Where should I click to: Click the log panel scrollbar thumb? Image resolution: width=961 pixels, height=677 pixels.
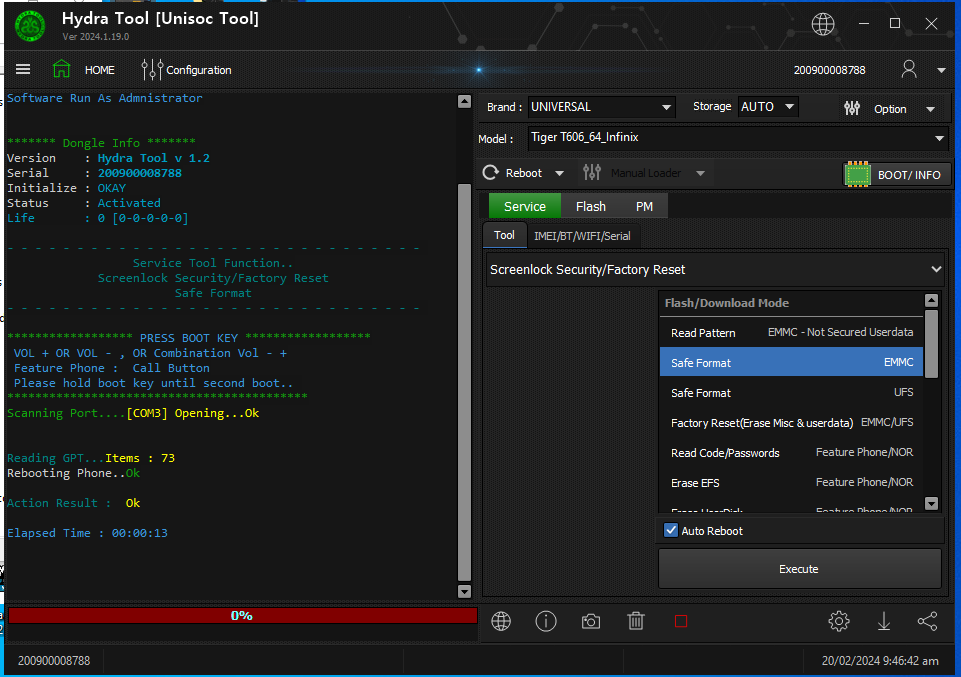[x=465, y=382]
